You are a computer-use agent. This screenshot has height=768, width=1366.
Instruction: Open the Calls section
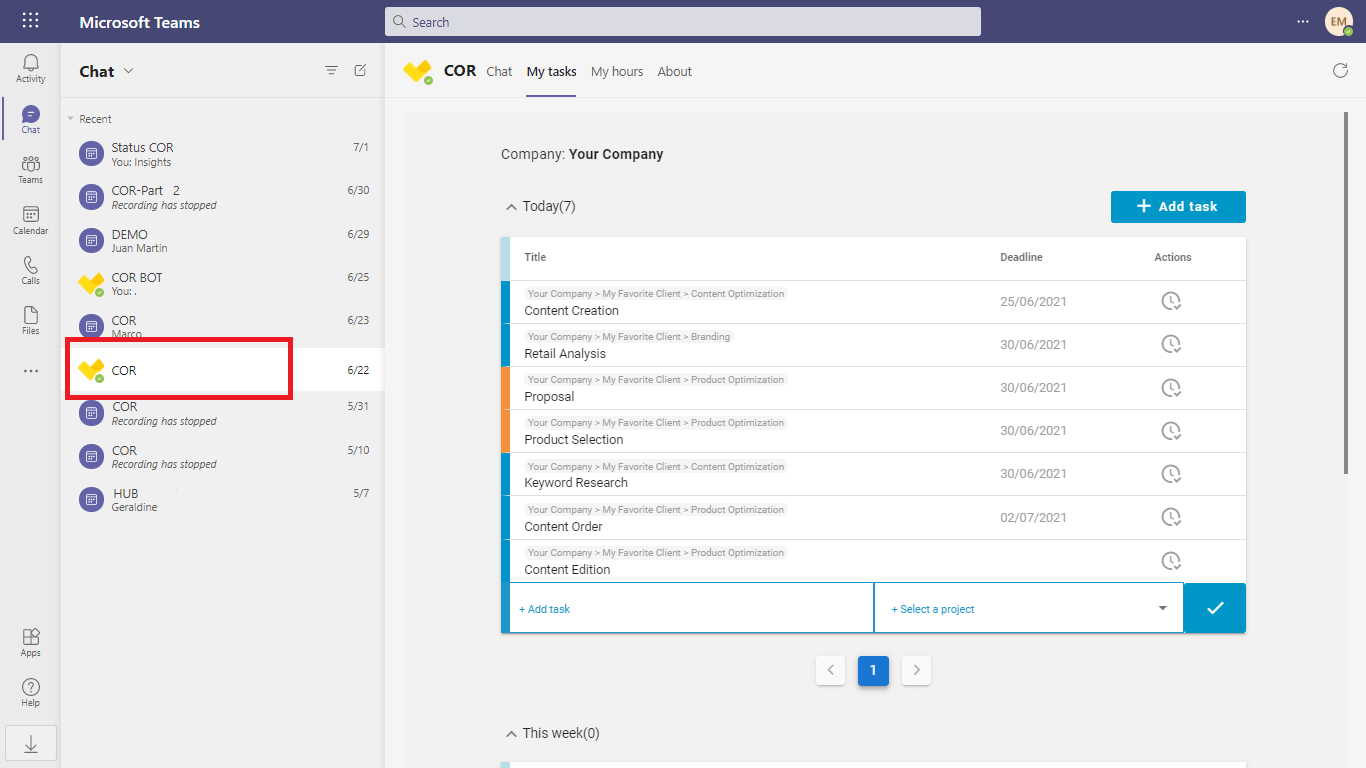(x=30, y=271)
